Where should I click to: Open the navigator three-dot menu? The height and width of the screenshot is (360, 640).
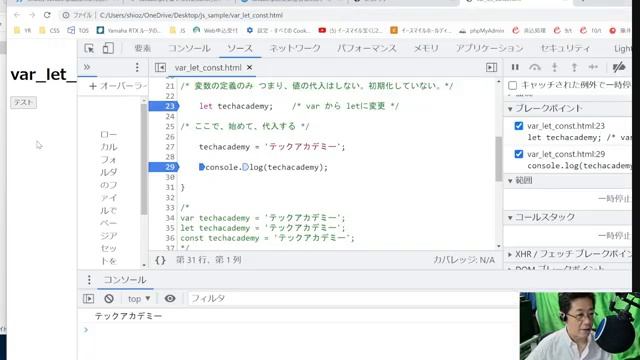pyautogui.click(x=137, y=67)
